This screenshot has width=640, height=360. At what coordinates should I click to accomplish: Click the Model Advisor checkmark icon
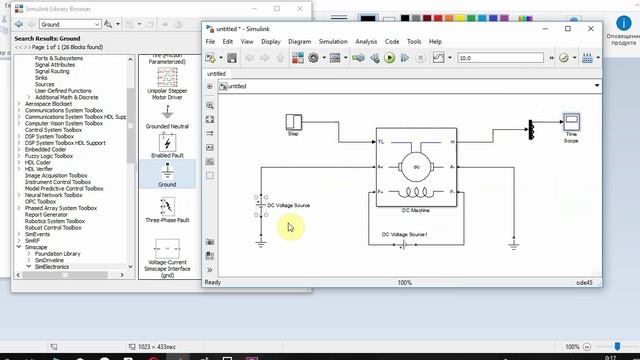click(x=564, y=58)
